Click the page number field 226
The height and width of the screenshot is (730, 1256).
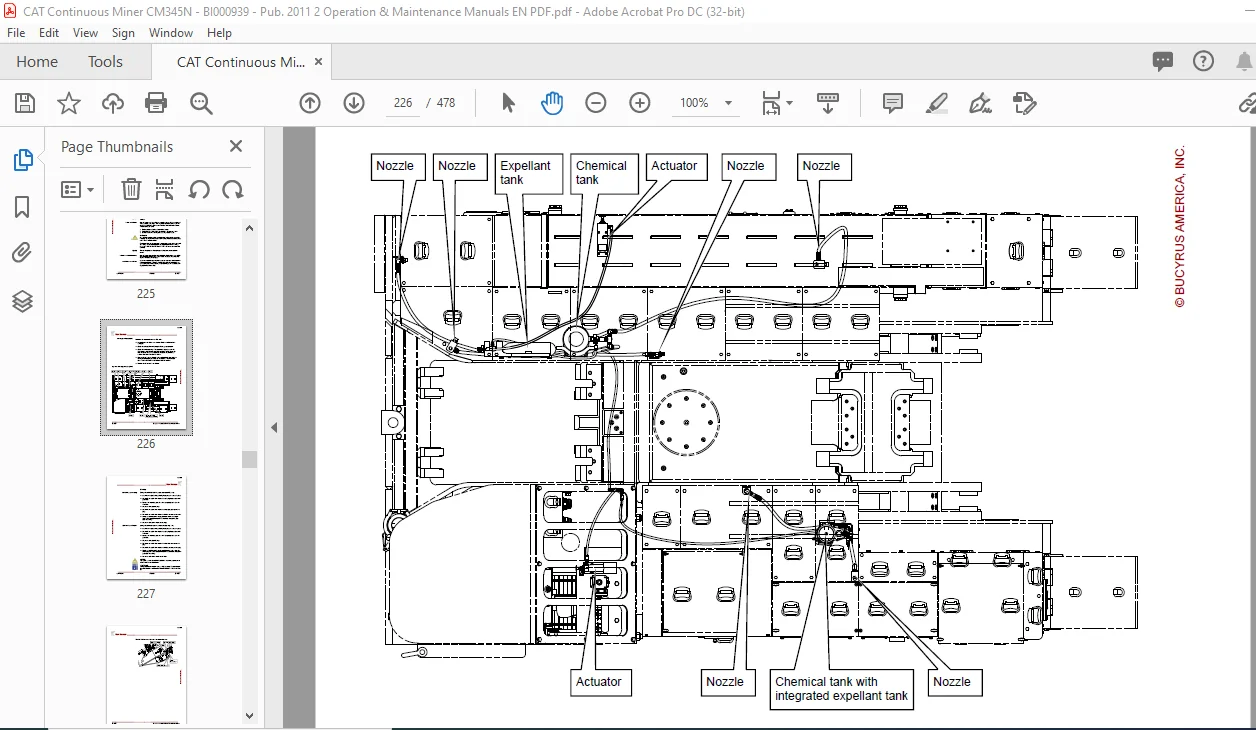(403, 103)
